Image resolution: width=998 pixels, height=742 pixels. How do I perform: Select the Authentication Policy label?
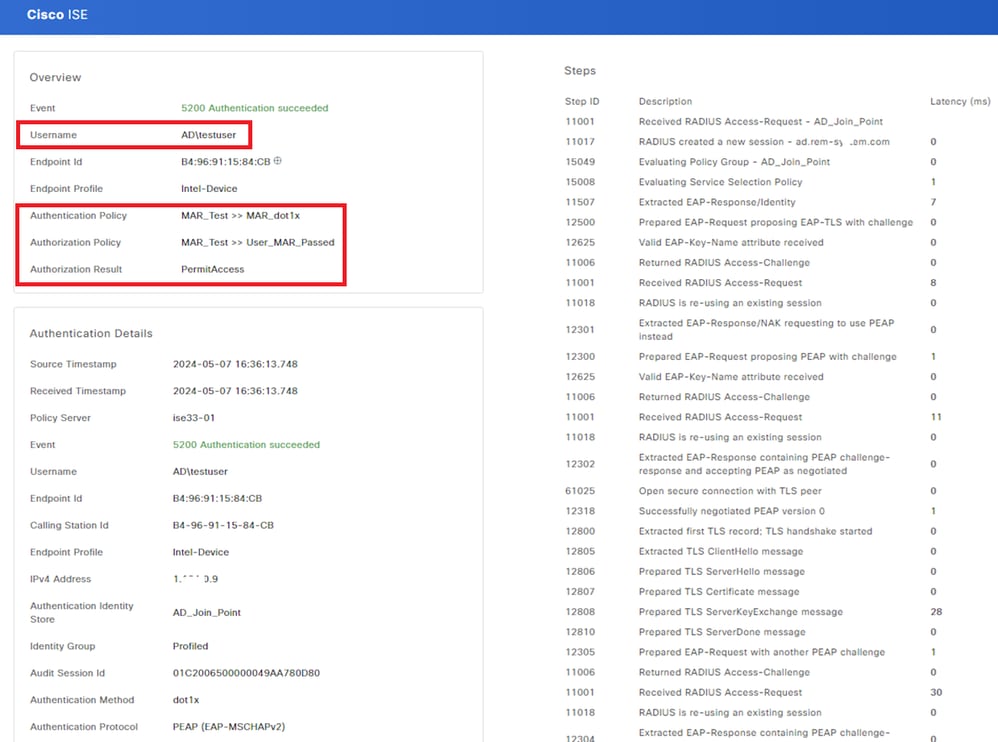(x=78, y=216)
